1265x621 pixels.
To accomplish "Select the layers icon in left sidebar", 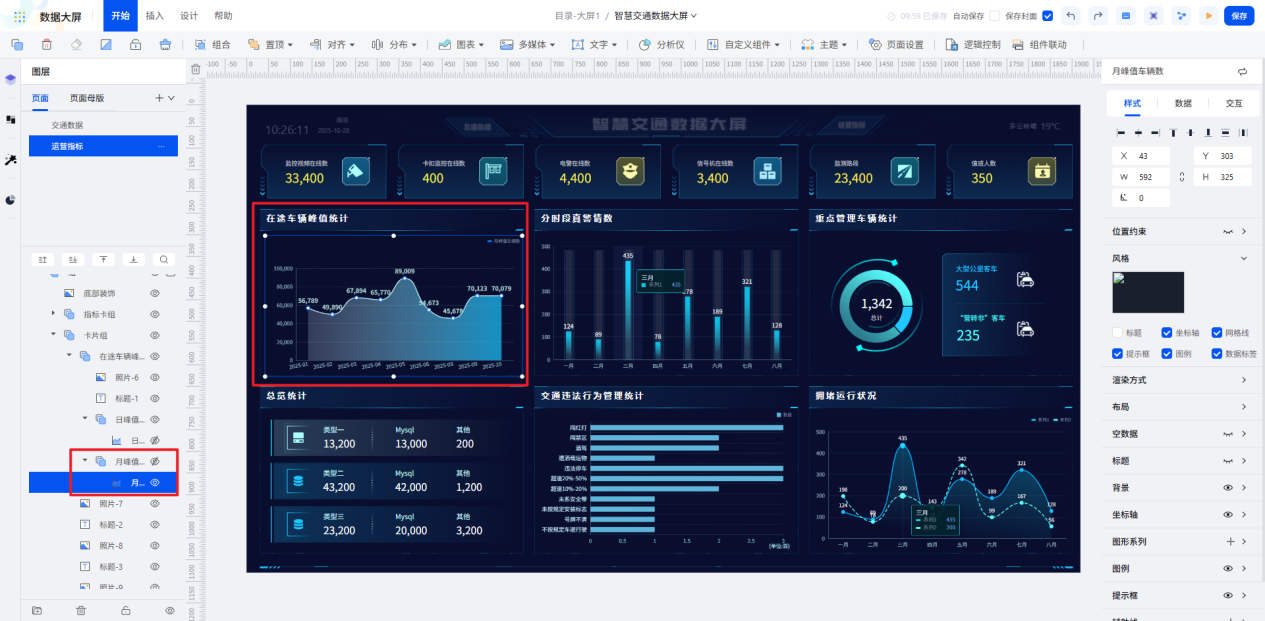I will (x=10, y=79).
